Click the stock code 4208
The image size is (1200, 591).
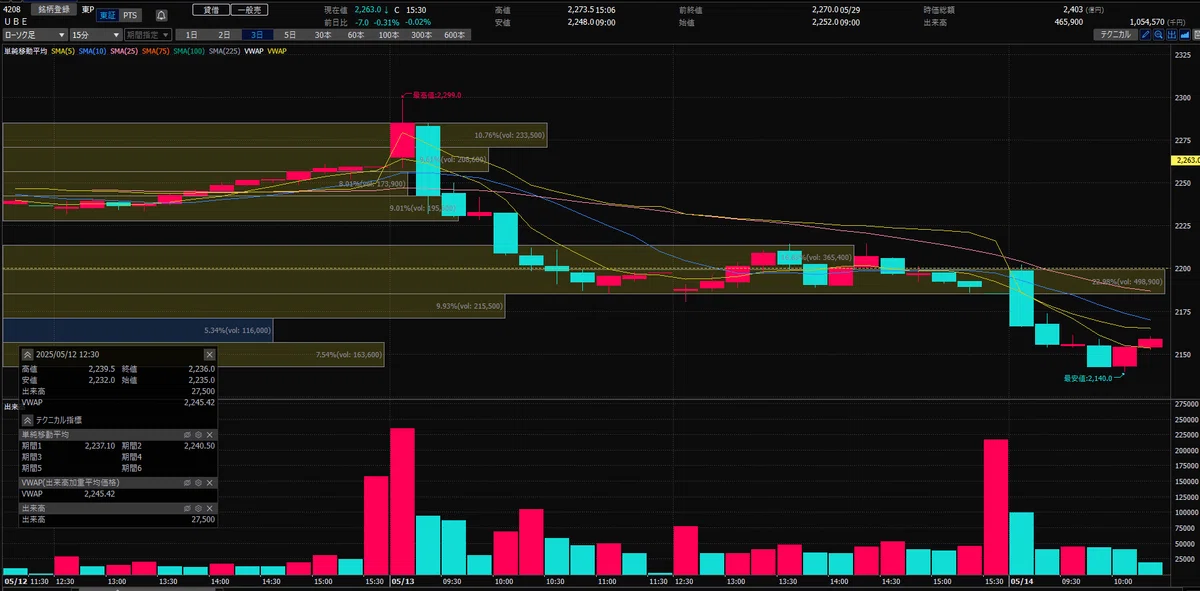pyautogui.click(x=12, y=9)
